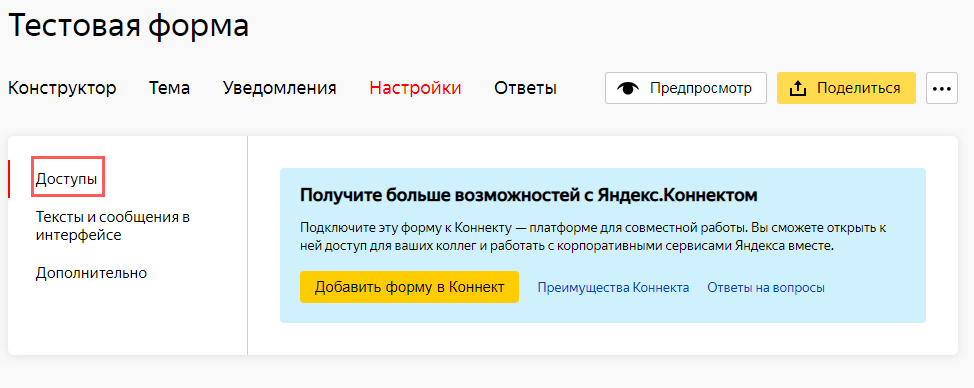Switch to the Тема tab
Screen dimensions: 974x388
pyautogui.click(x=170, y=88)
